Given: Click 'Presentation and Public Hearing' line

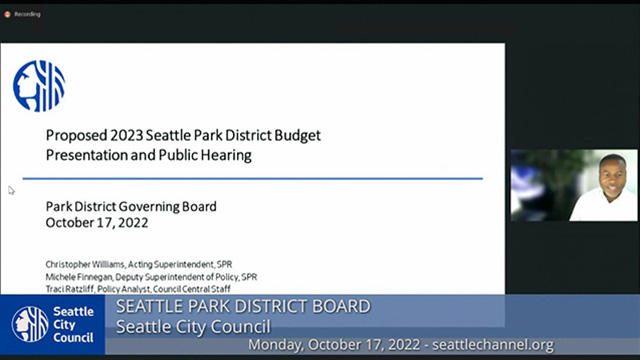Looking at the screenshot, I should [x=149, y=155].
